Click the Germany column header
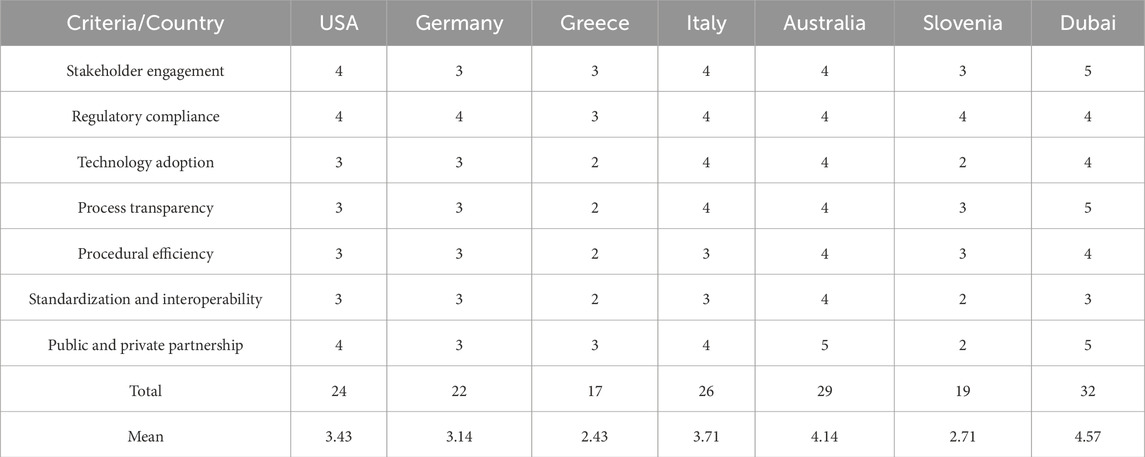 tap(460, 23)
